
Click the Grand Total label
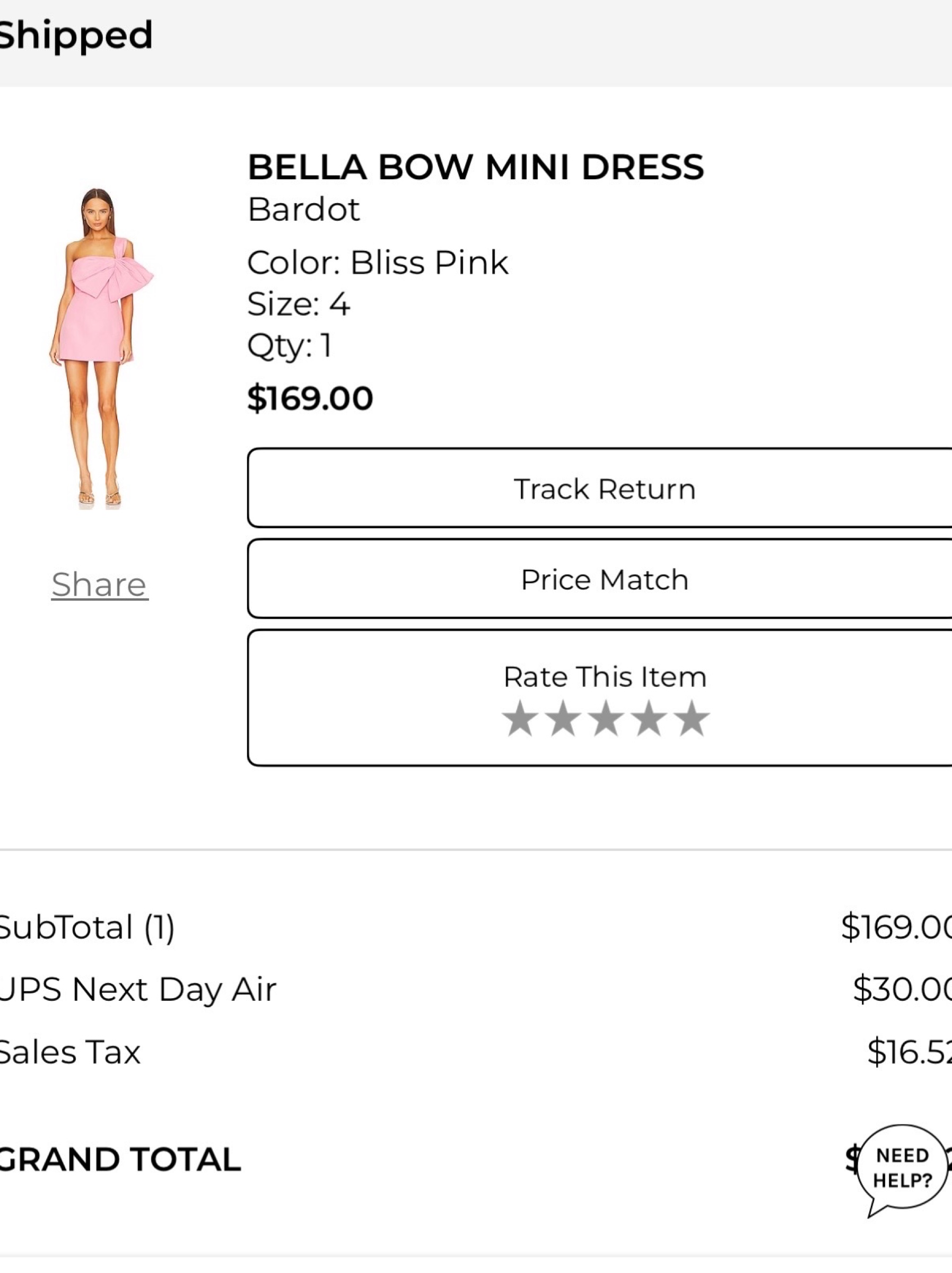coord(120,1159)
